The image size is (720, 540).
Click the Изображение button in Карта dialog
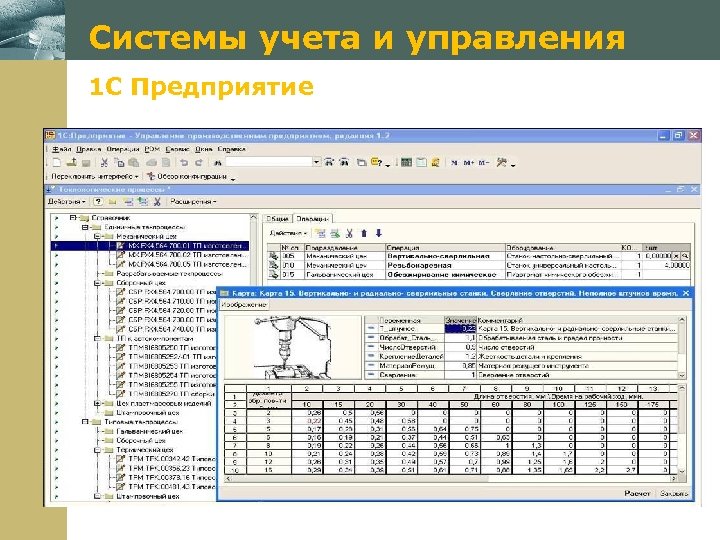point(243,304)
